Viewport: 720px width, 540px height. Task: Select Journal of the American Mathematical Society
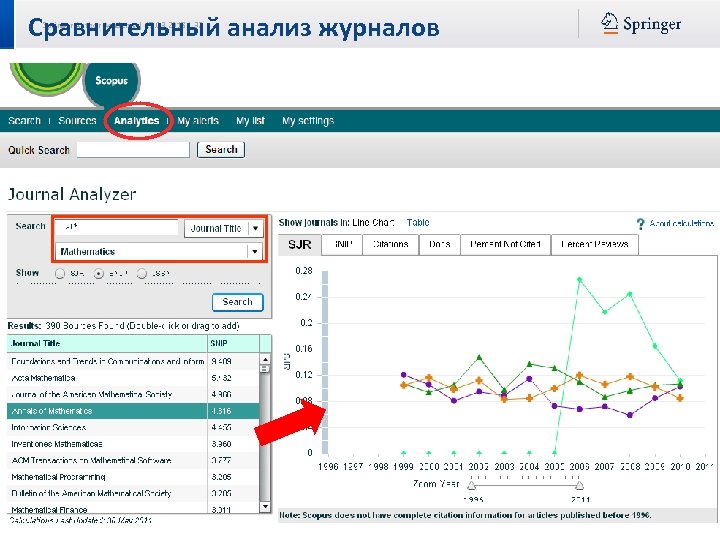[133, 394]
